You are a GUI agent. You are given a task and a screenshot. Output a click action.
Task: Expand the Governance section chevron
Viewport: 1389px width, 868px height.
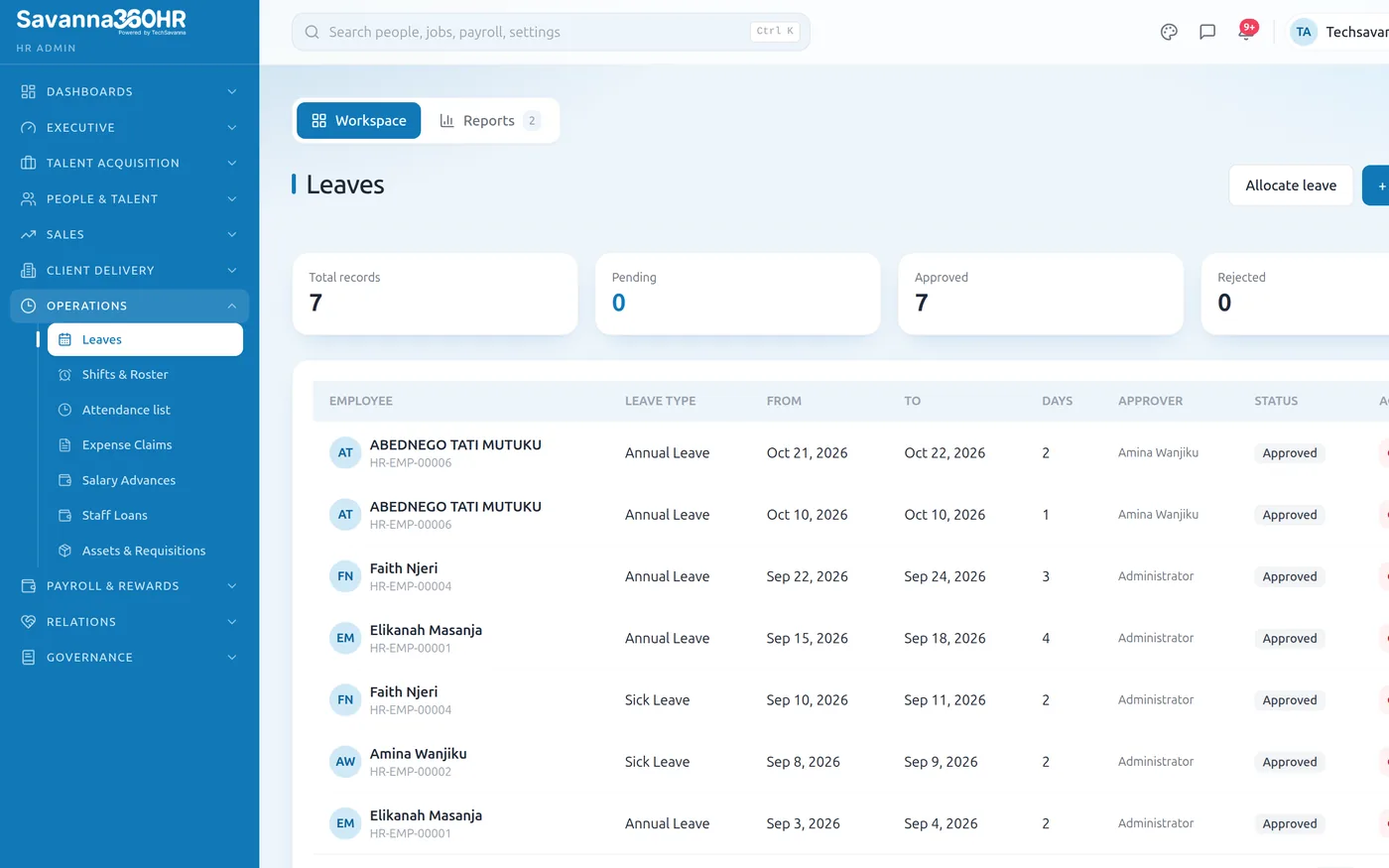[232, 657]
